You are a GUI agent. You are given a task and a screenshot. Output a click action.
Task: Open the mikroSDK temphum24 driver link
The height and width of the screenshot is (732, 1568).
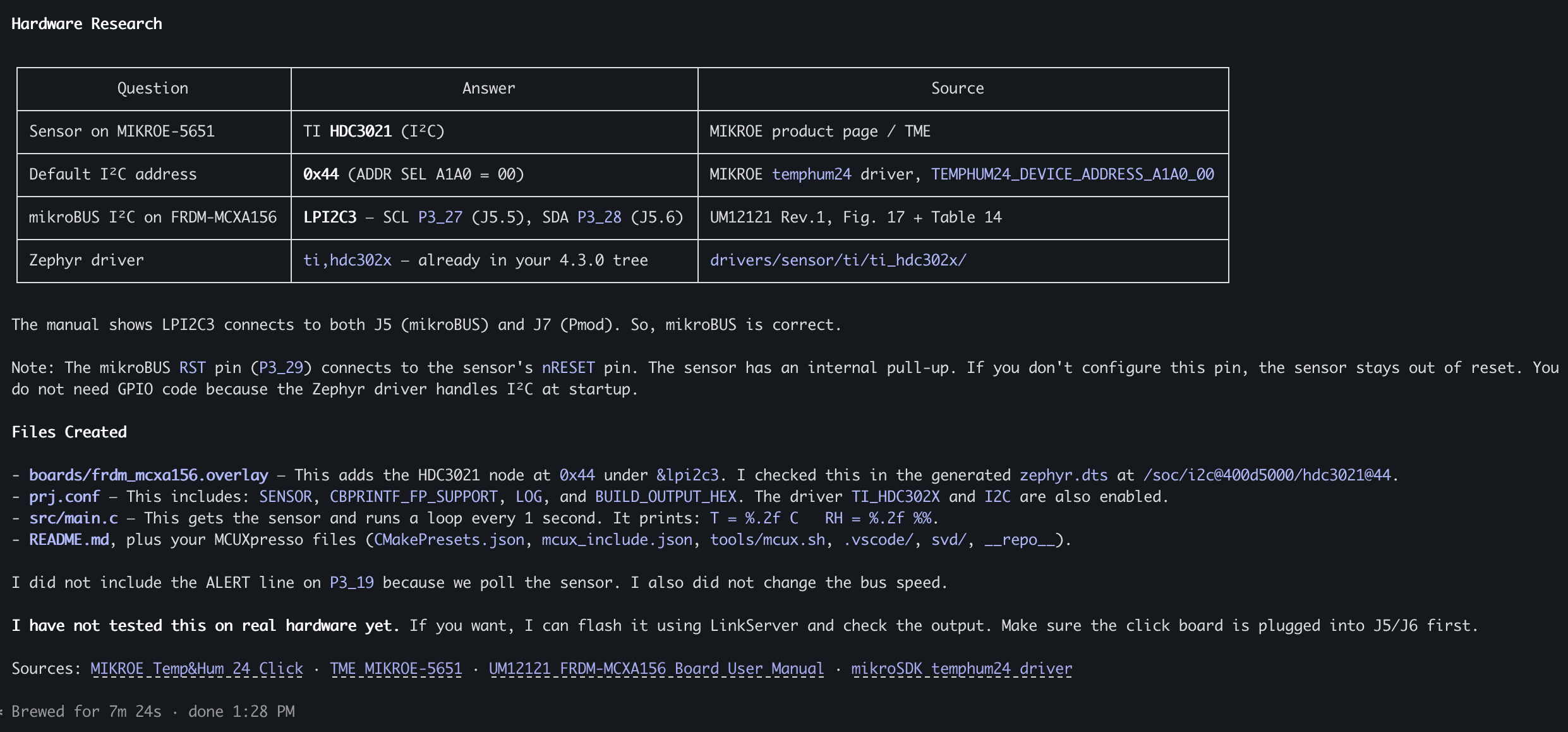[962, 669]
